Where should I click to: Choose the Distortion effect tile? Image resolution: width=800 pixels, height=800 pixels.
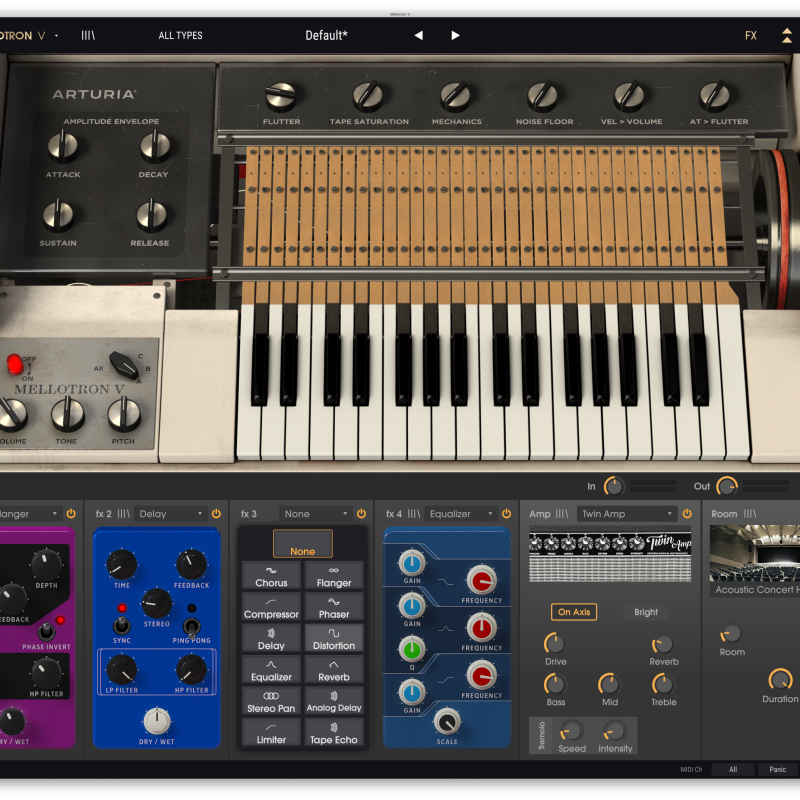pos(334,639)
